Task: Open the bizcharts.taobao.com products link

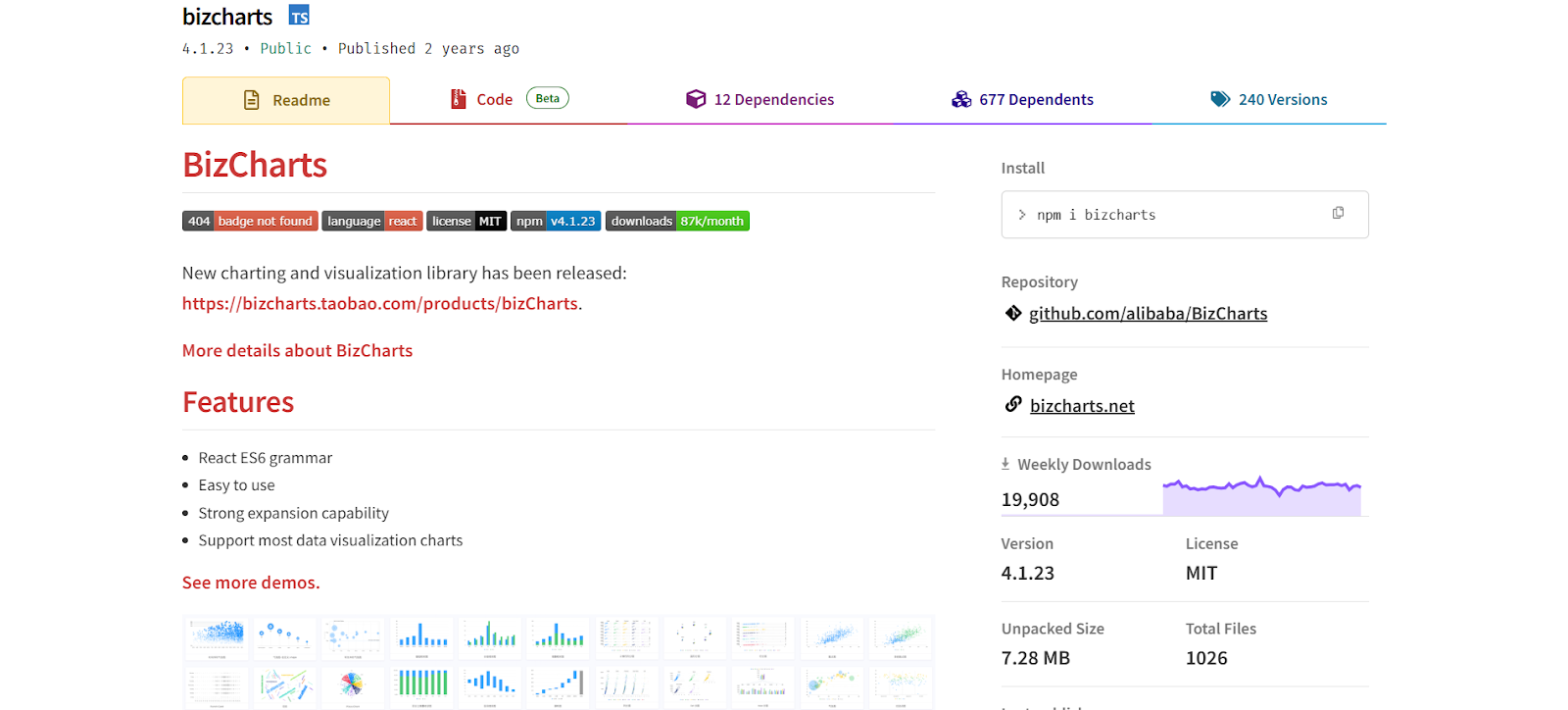Action: [379, 304]
